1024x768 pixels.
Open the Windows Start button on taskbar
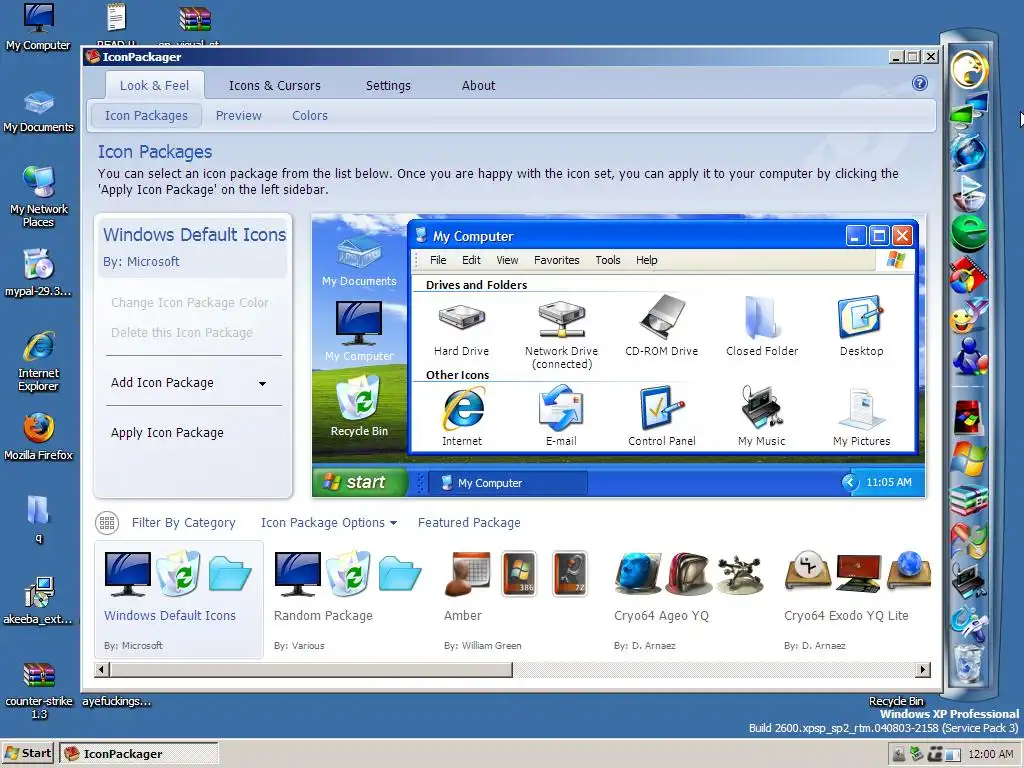[28, 753]
